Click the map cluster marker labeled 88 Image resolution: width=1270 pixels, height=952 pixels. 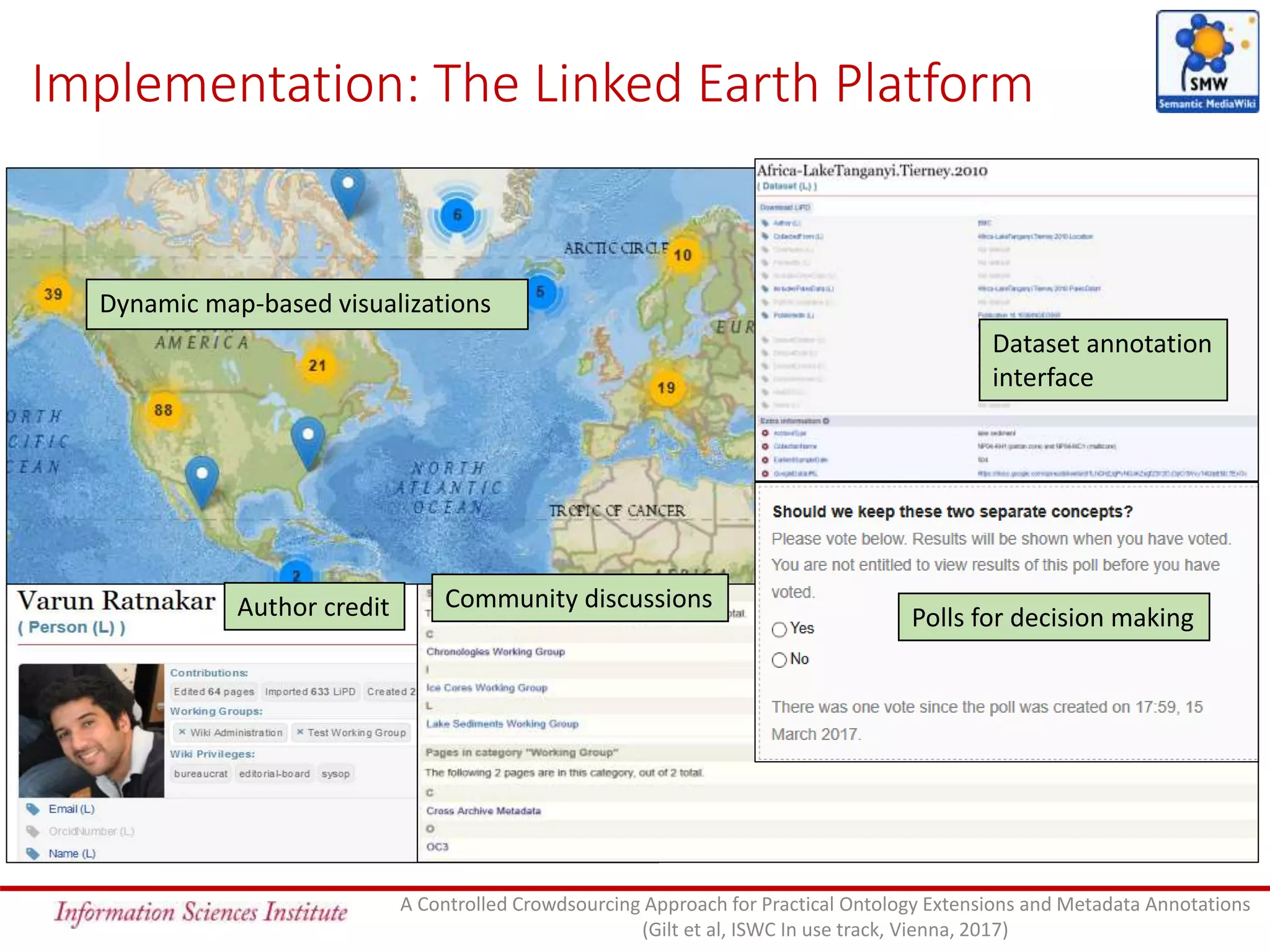point(163,410)
